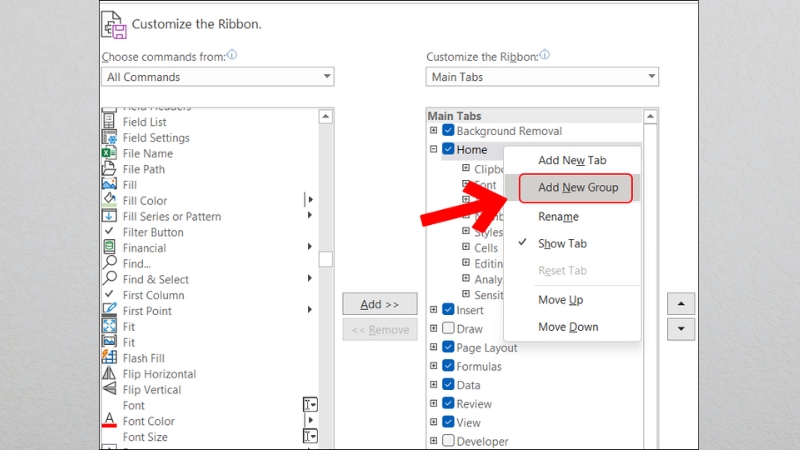The height and width of the screenshot is (450, 800).
Task: Select the Flash Fill icon
Action: click(x=109, y=358)
